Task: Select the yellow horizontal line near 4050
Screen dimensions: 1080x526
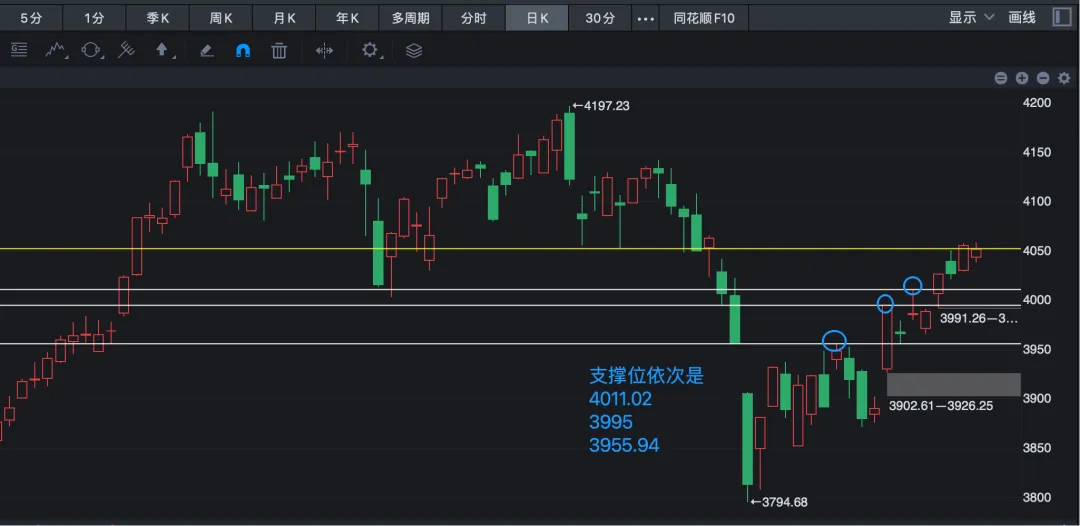Action: [510, 249]
